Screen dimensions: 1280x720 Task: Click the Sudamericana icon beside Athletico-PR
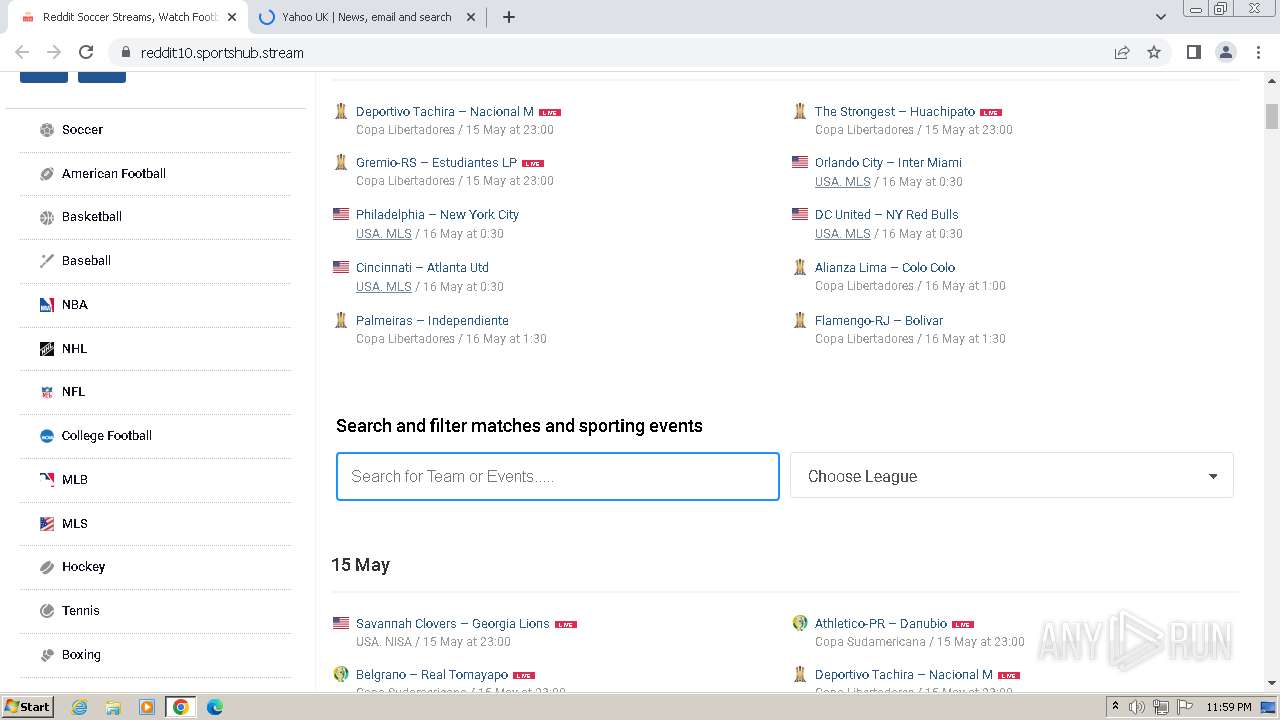[x=800, y=623]
